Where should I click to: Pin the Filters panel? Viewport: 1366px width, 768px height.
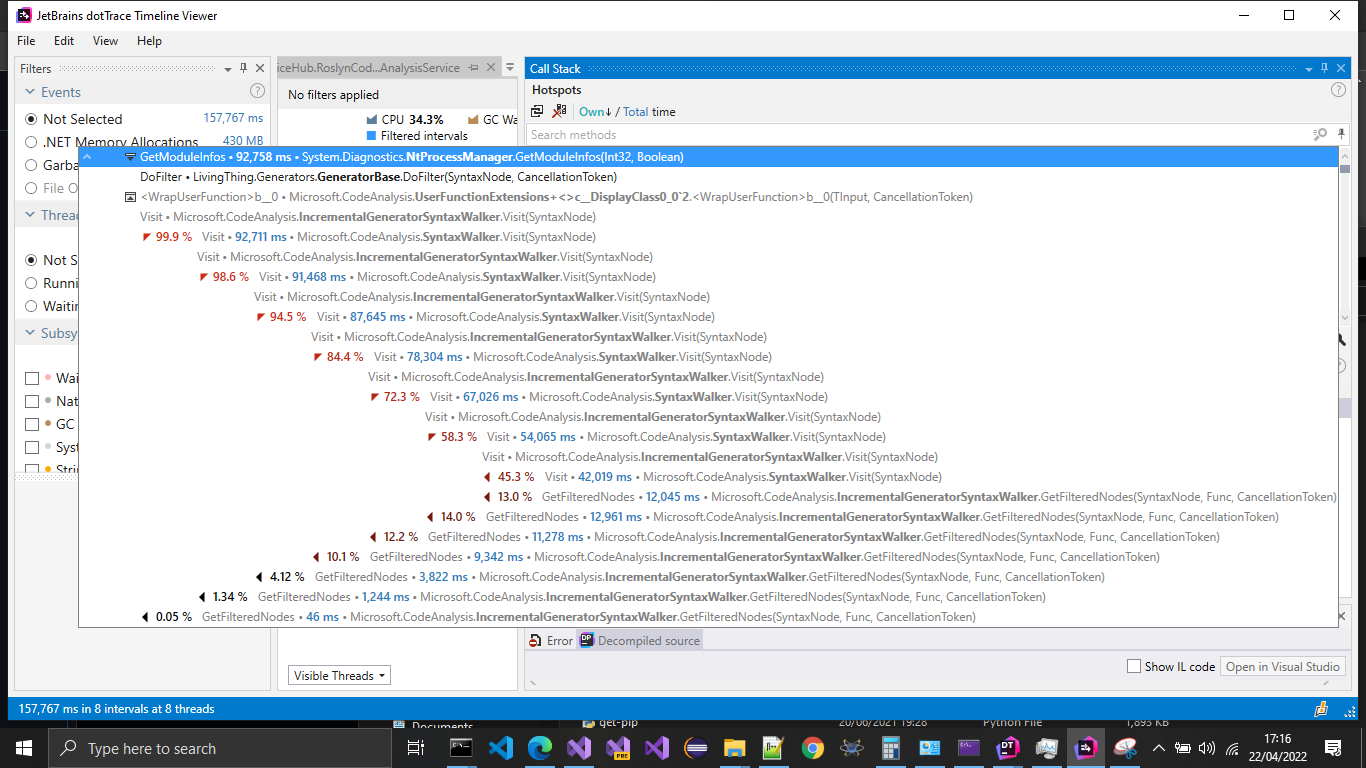pos(244,68)
